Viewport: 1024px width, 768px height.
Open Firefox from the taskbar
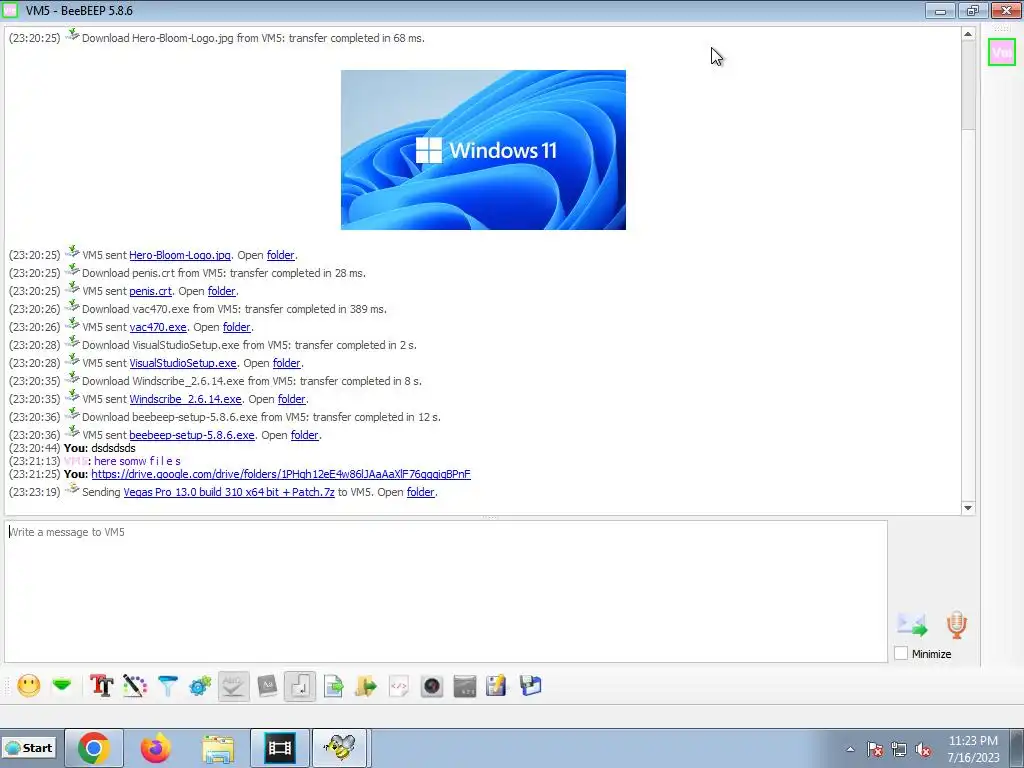pos(155,748)
